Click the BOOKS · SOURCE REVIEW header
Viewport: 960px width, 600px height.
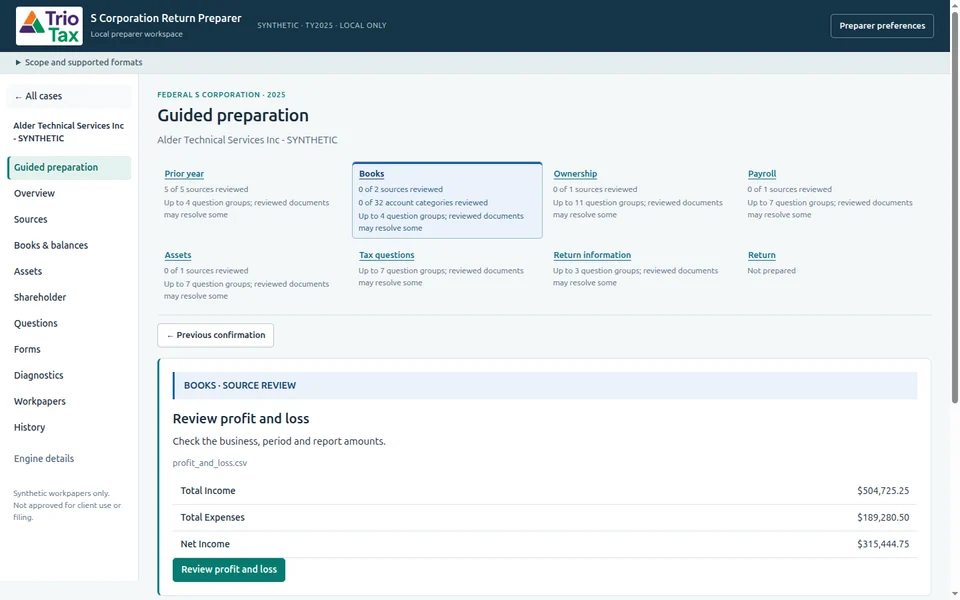[545, 386]
